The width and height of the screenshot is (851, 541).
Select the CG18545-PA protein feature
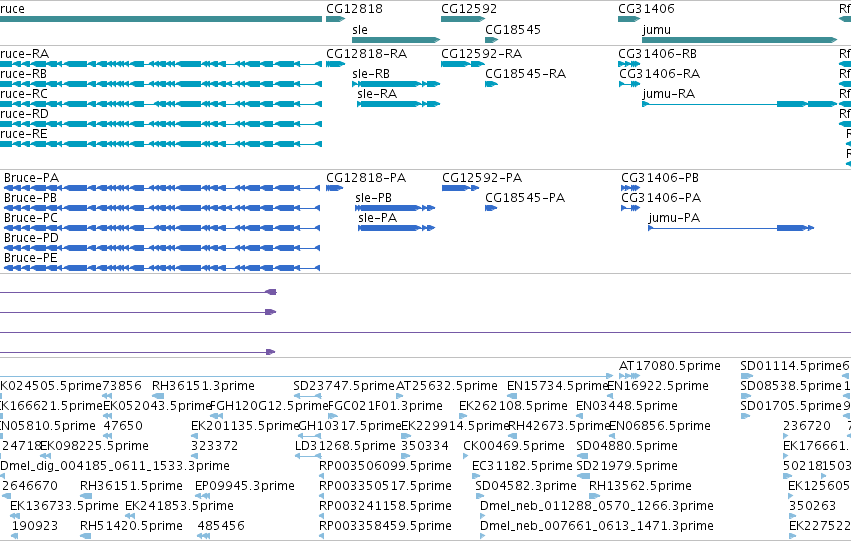tap(491, 208)
